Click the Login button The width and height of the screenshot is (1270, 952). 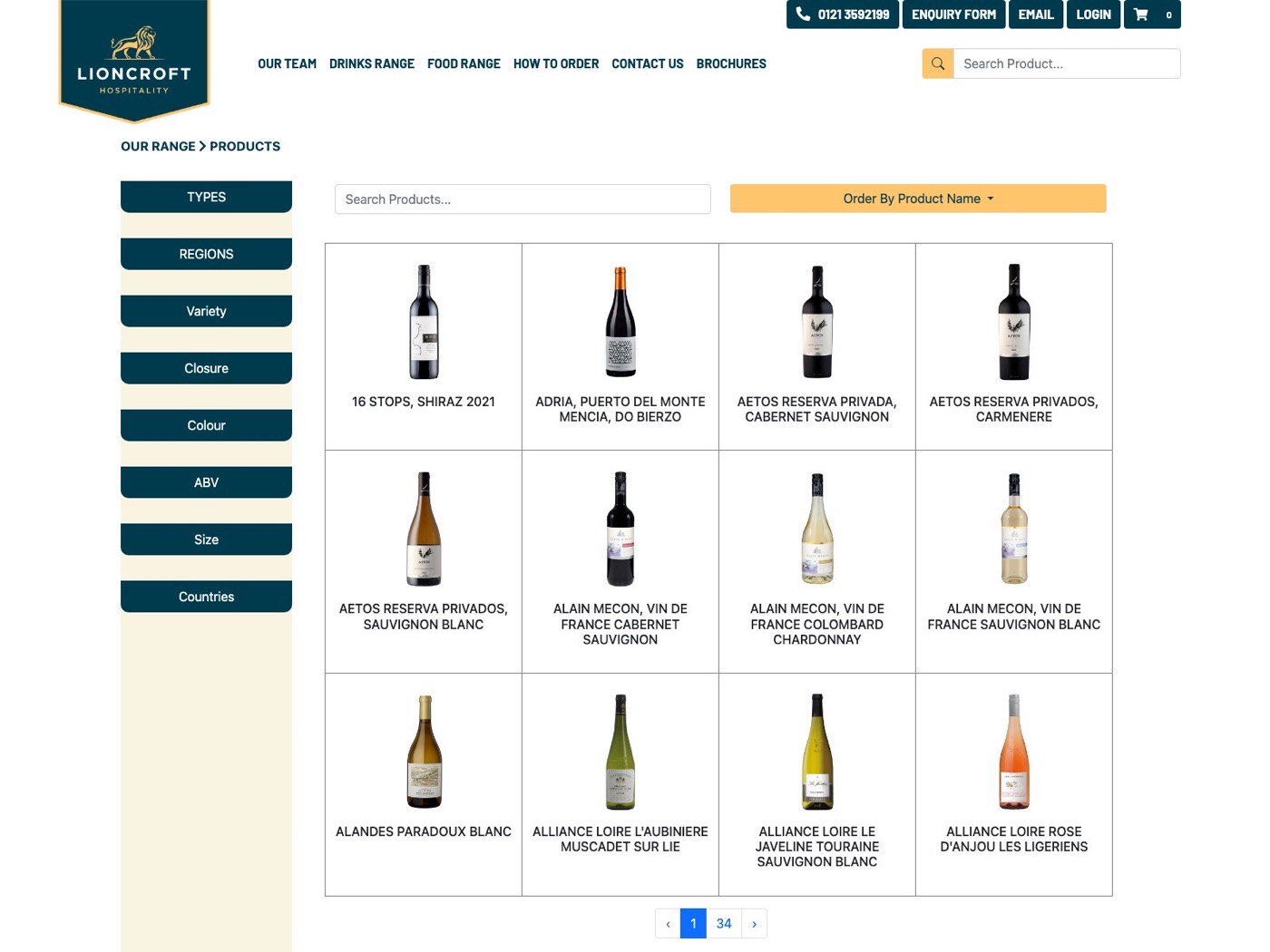(1093, 15)
